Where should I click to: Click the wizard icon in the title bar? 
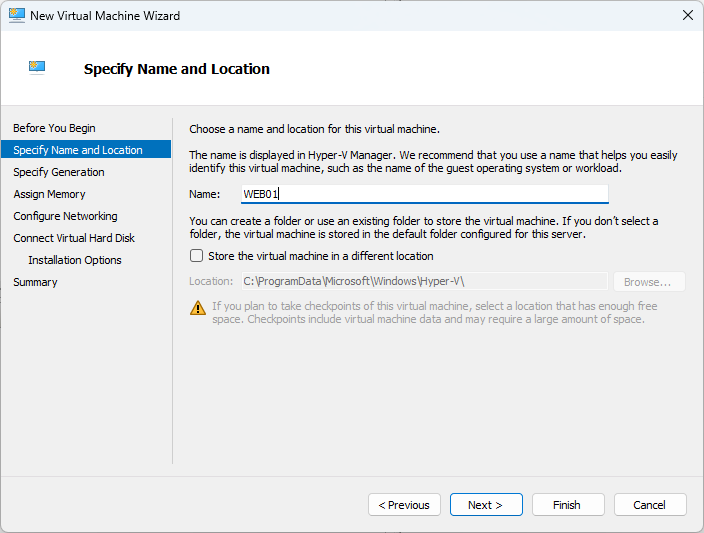(16, 16)
